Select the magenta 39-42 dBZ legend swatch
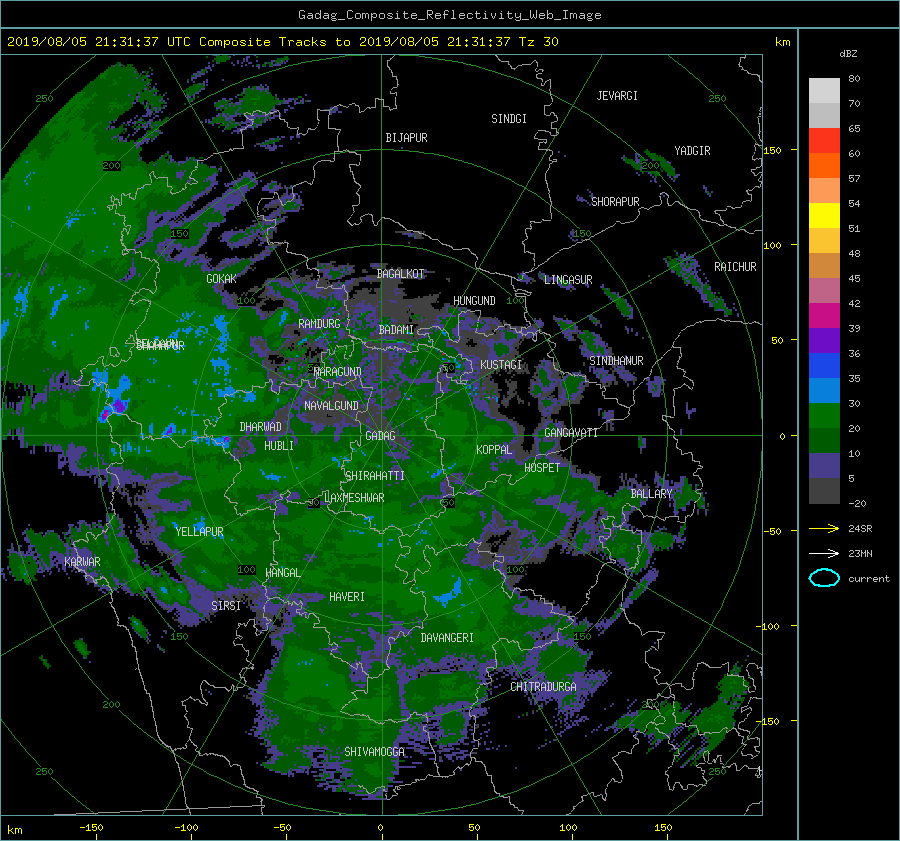 pyautogui.click(x=824, y=316)
